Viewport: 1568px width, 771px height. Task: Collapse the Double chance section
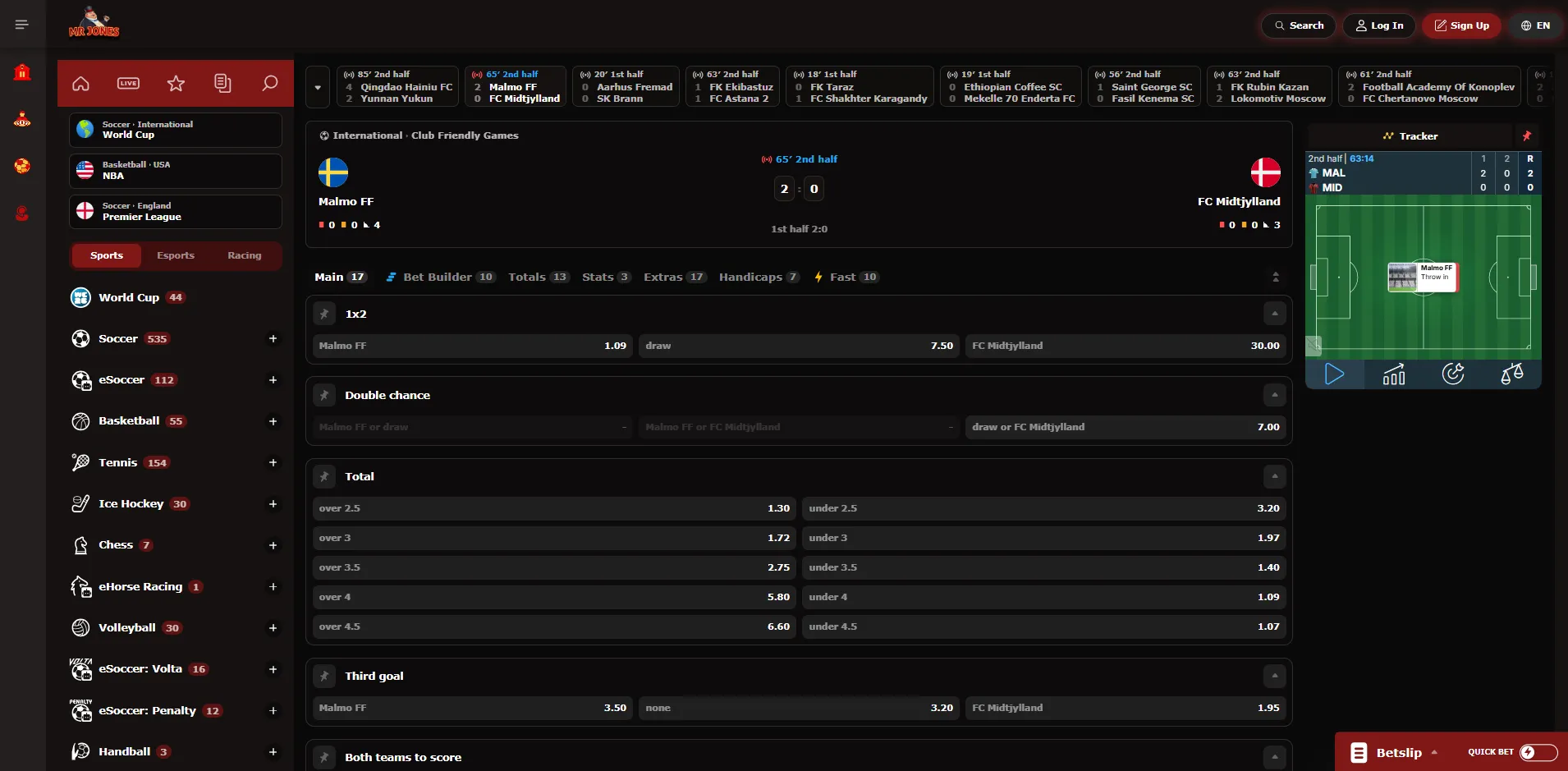pos(1274,395)
